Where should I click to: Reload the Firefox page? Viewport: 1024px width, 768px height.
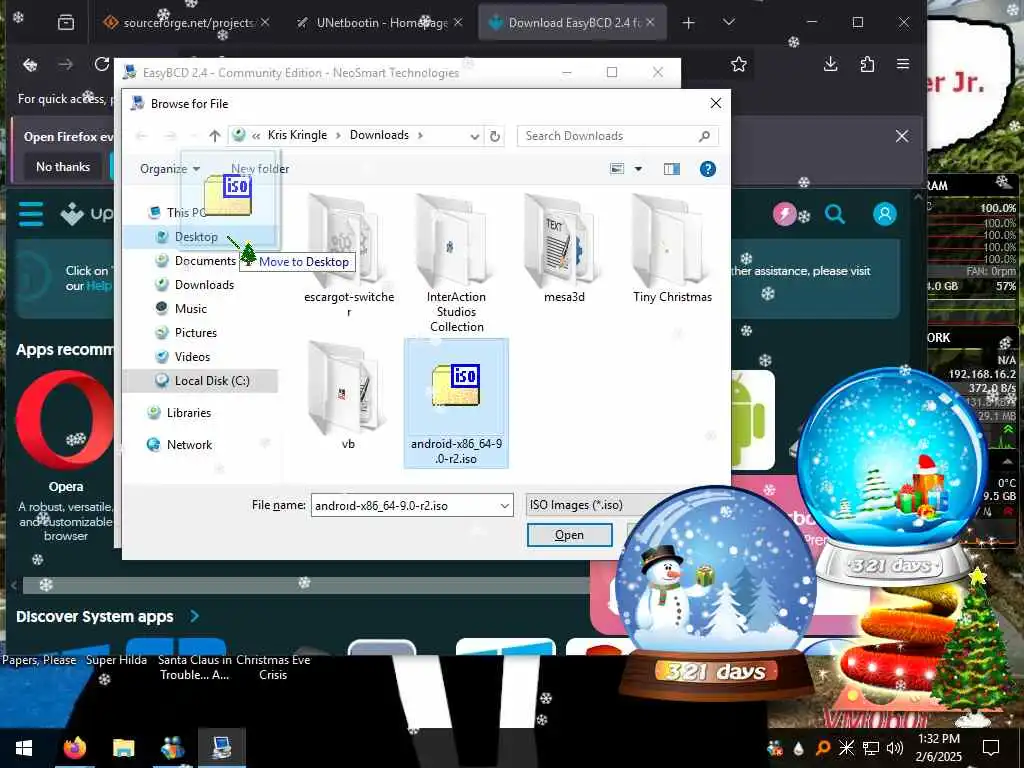click(101, 64)
